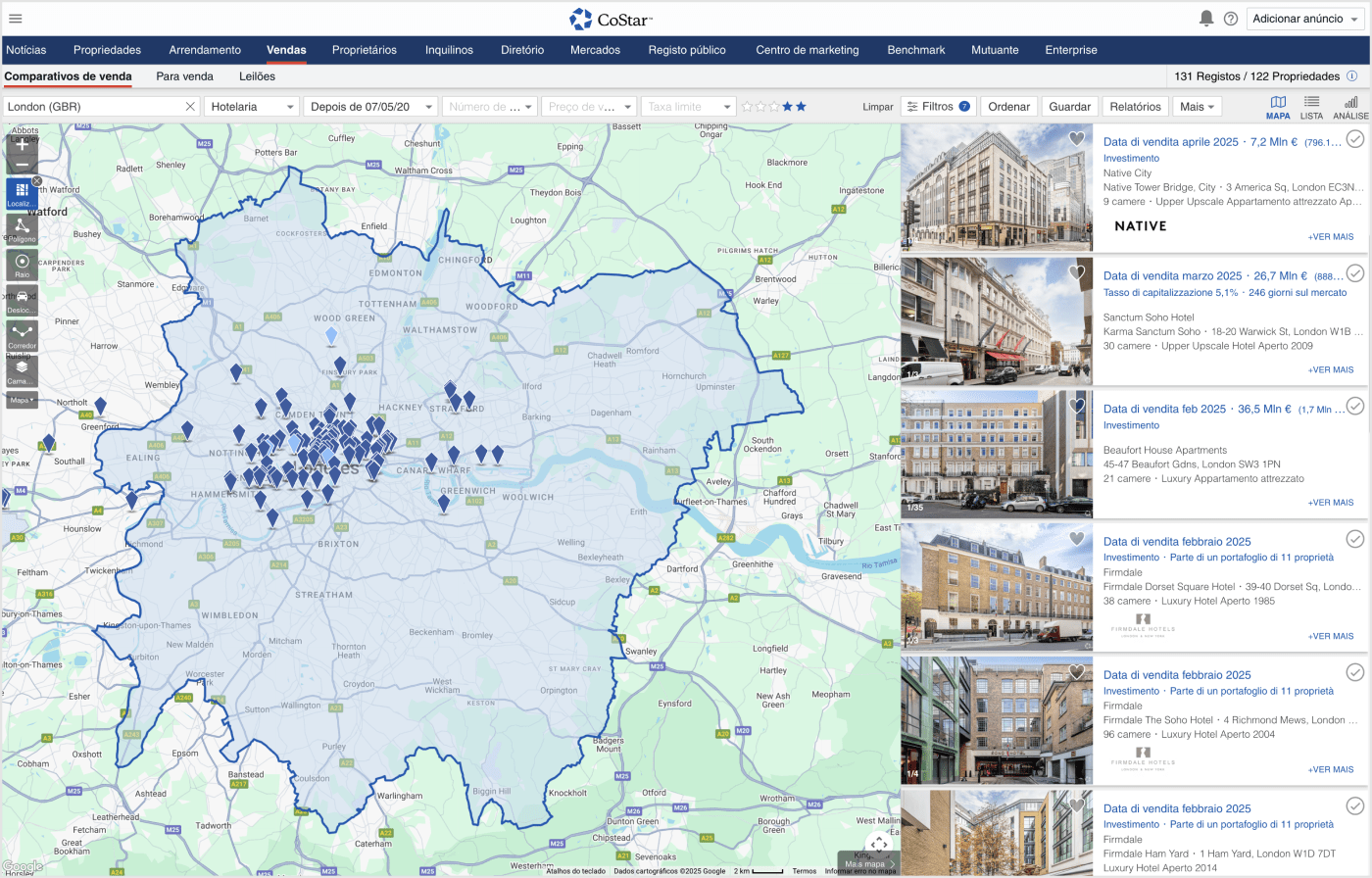Select the Corredor map tool

point(22,335)
